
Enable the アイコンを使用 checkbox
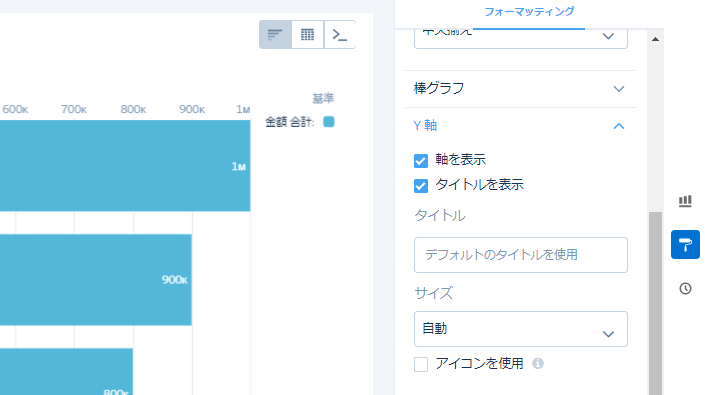pyautogui.click(x=421, y=364)
